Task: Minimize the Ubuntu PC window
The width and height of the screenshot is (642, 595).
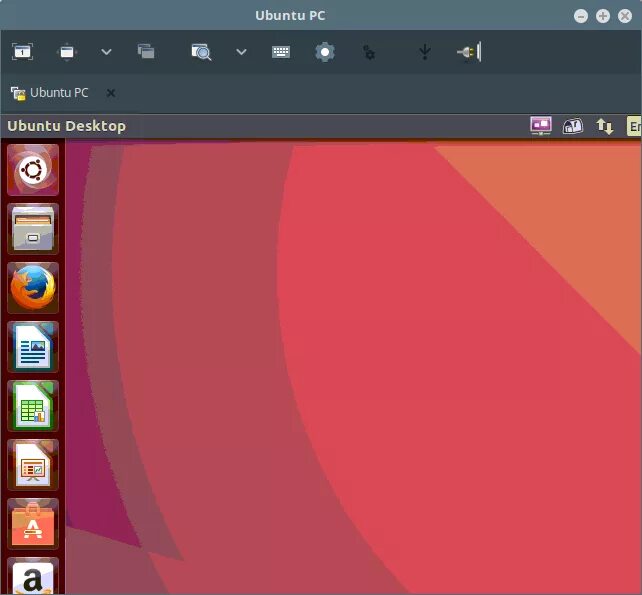Action: [581, 16]
